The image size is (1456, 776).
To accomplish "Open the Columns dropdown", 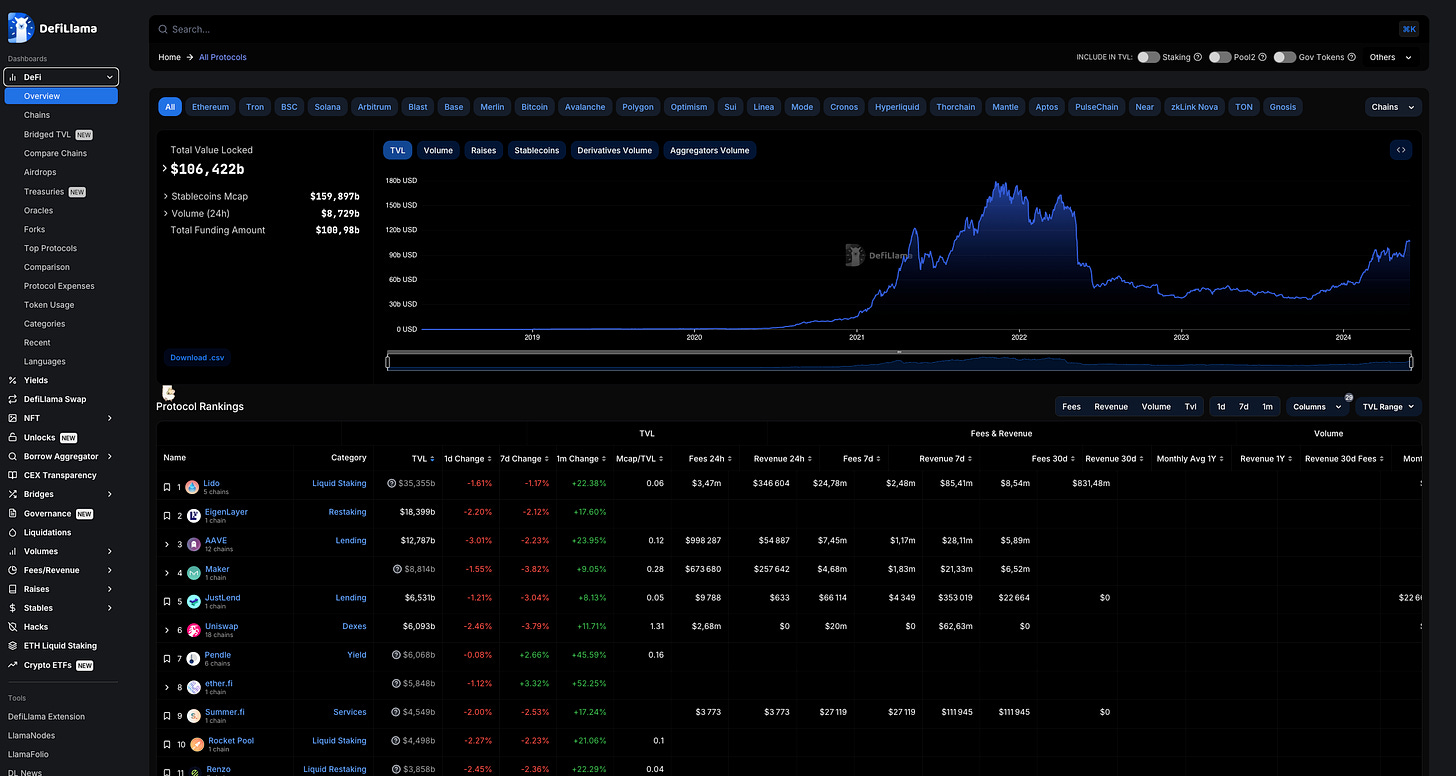I will coord(1317,407).
